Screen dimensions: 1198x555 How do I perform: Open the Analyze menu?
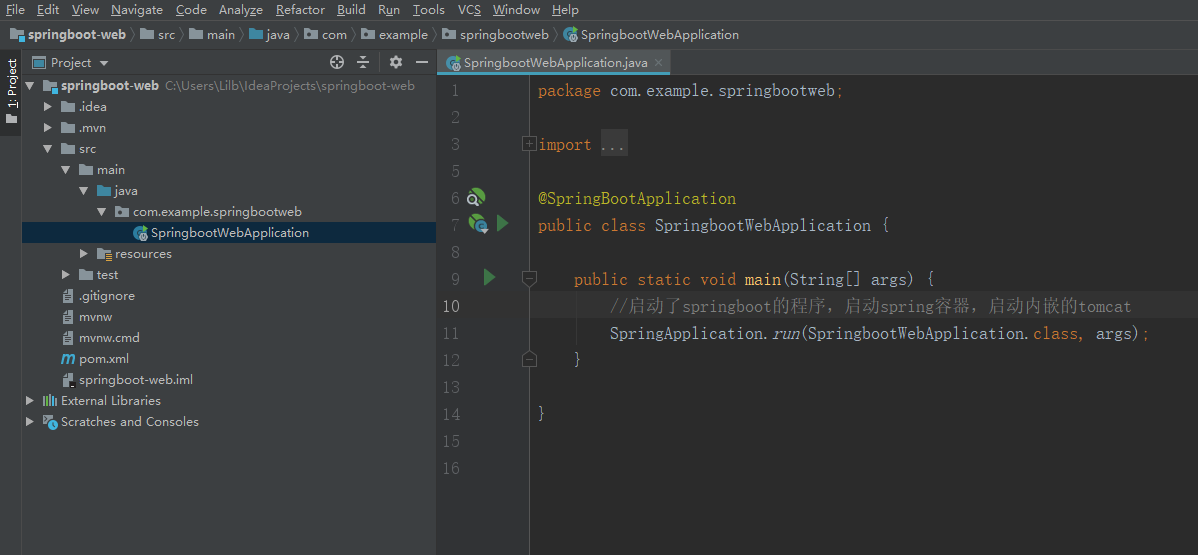(241, 10)
